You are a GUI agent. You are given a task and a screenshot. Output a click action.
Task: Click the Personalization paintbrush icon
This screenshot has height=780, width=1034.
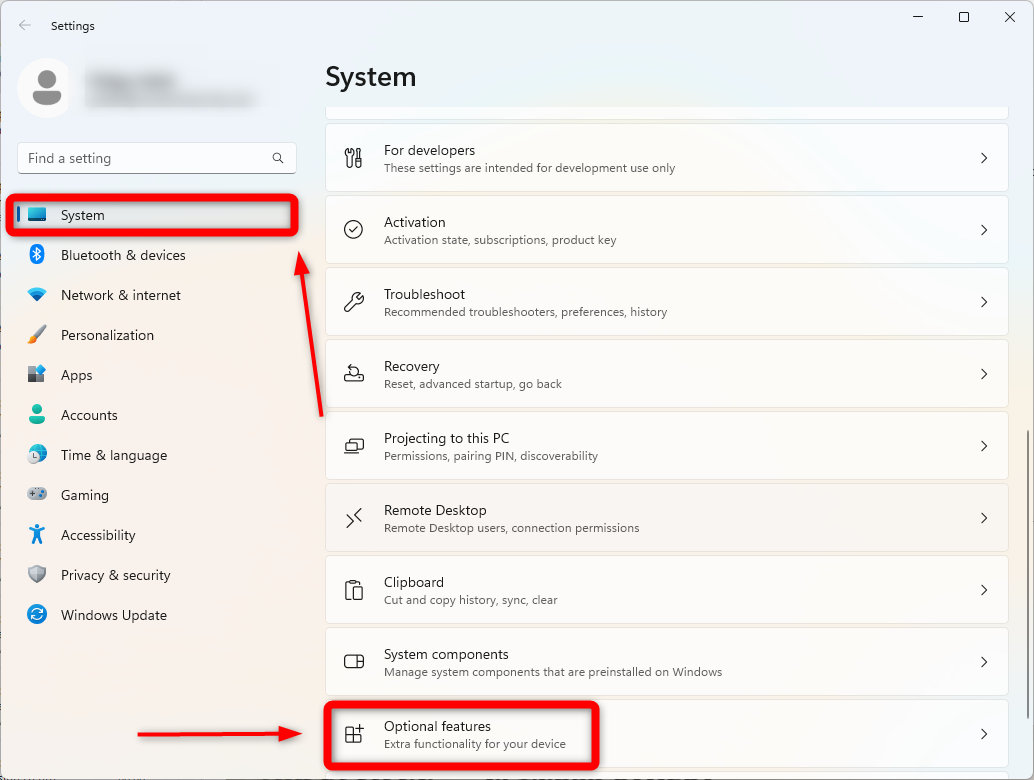pyautogui.click(x=37, y=334)
